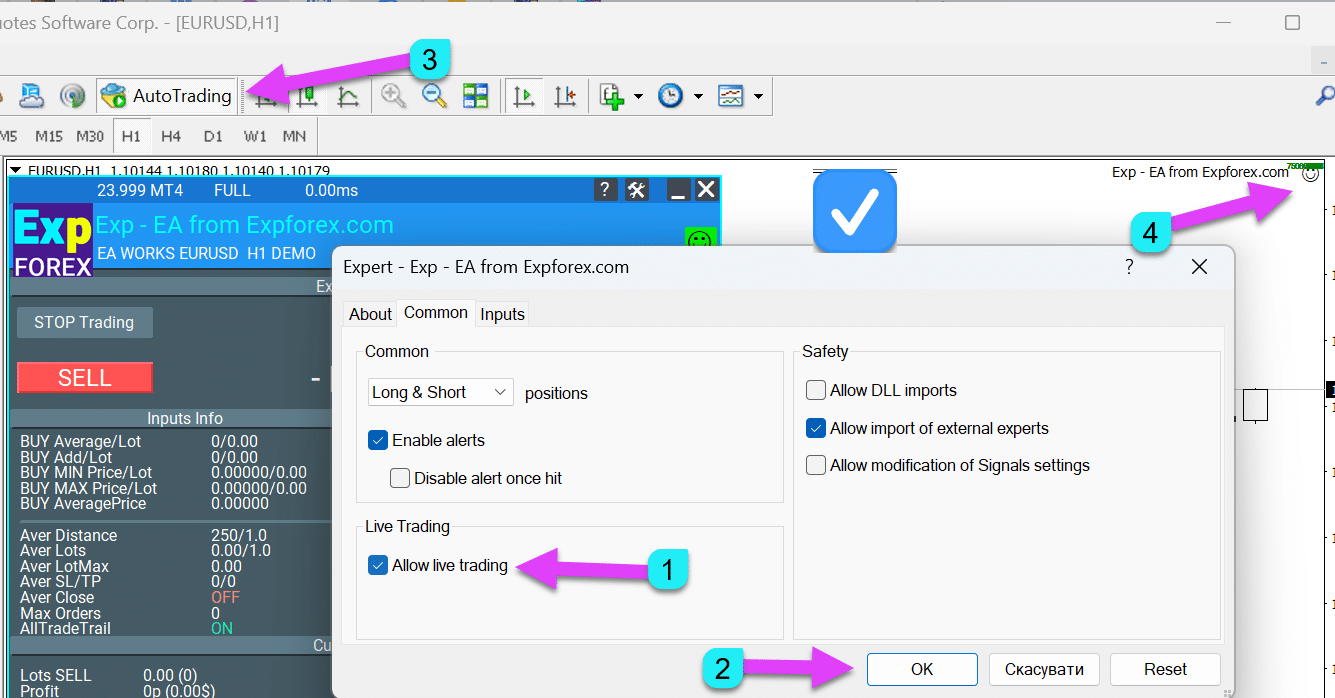Check the Disable alert once hit box

[x=400, y=478]
